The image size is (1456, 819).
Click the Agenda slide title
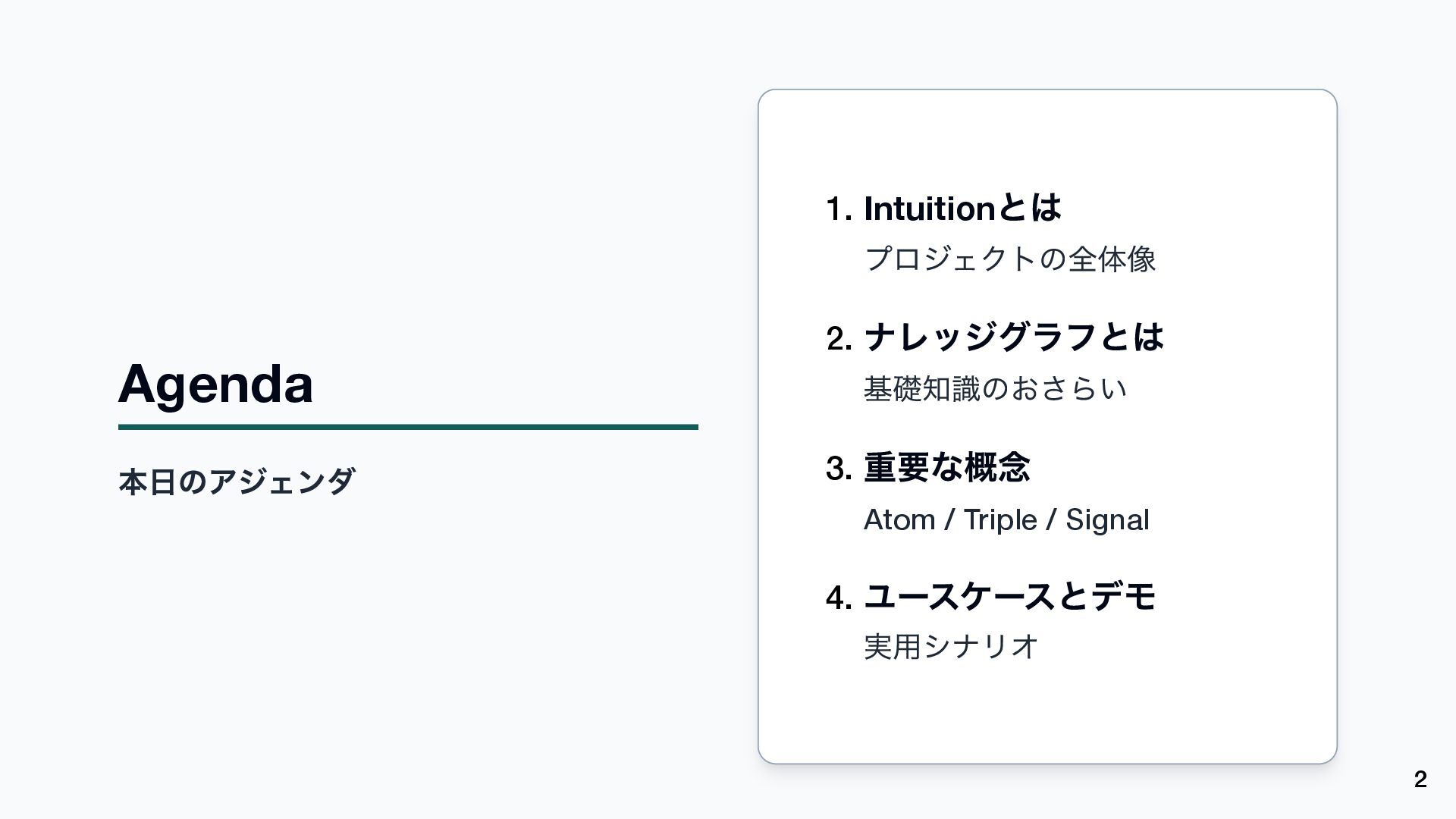click(x=215, y=384)
